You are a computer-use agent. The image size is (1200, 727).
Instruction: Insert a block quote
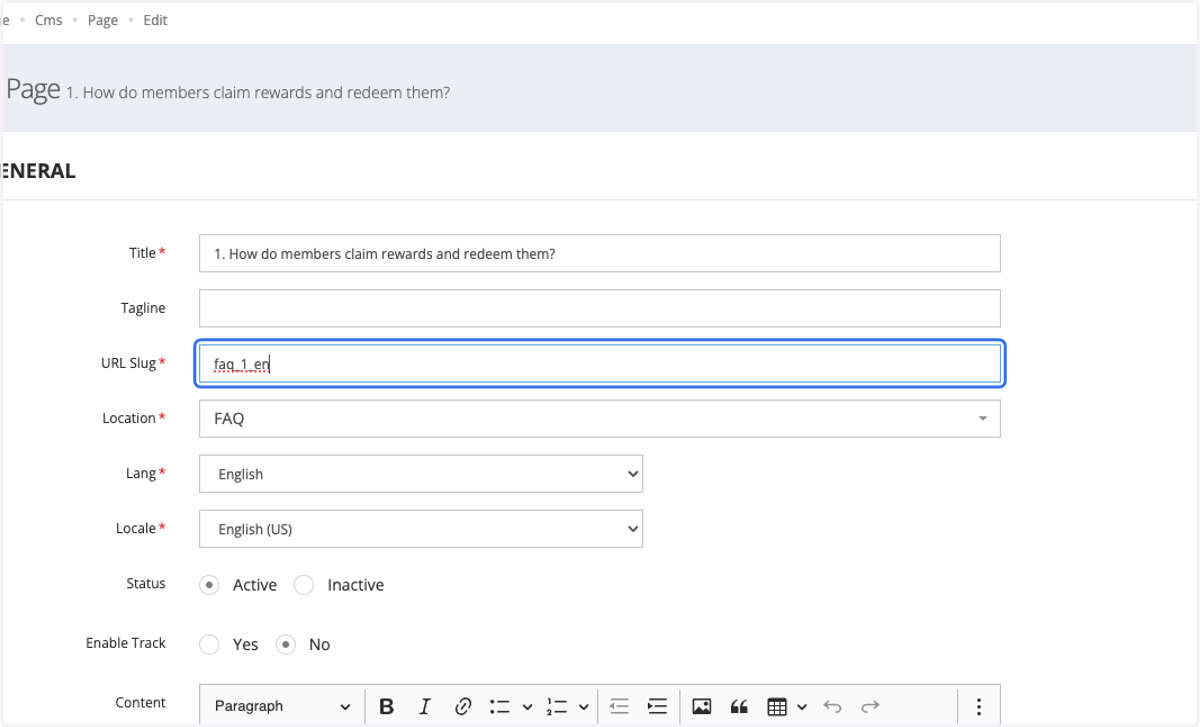pyautogui.click(x=739, y=707)
